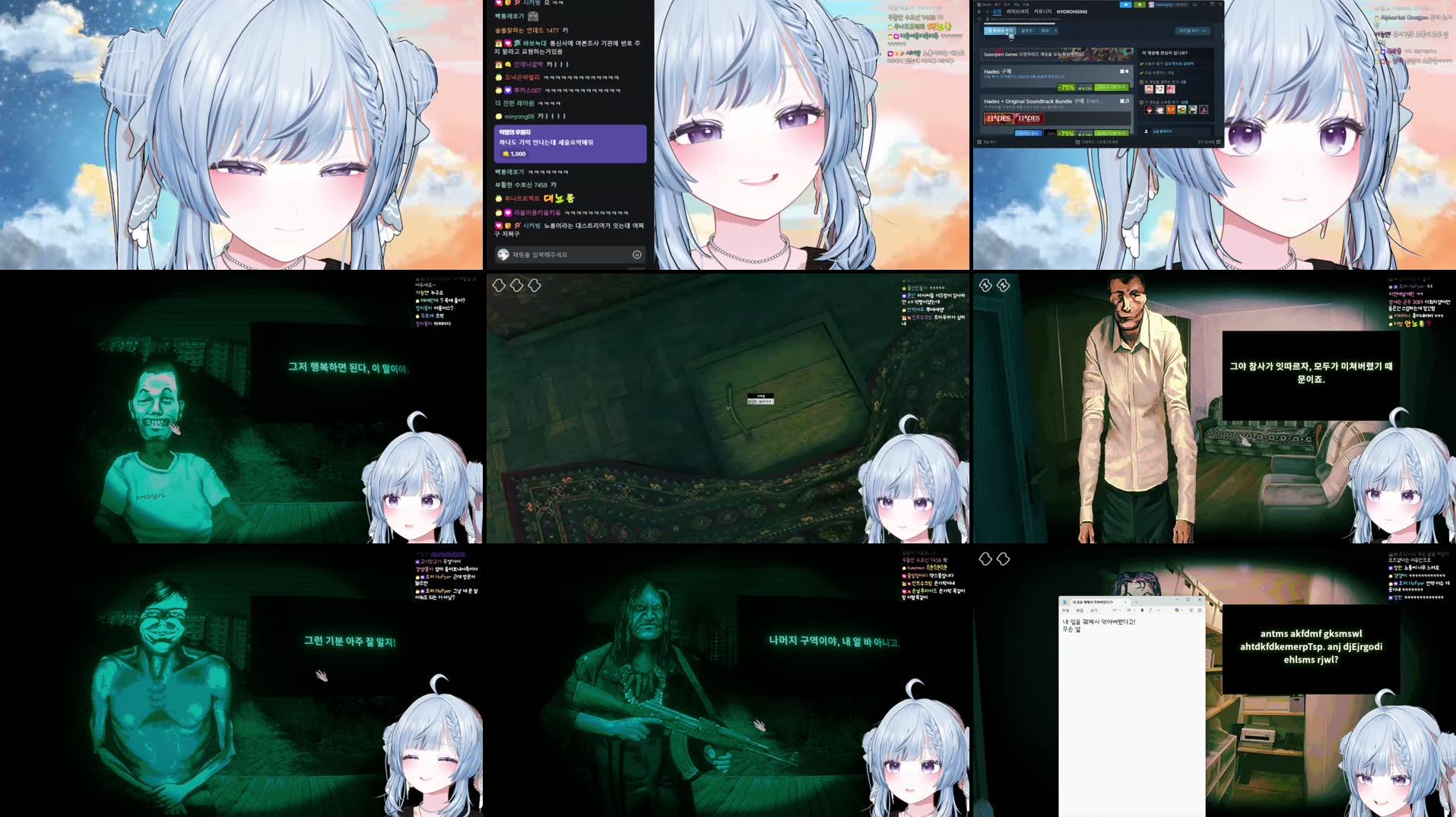Select chat username 후카스007
The width and height of the screenshot is (1456, 817).
tap(527, 90)
